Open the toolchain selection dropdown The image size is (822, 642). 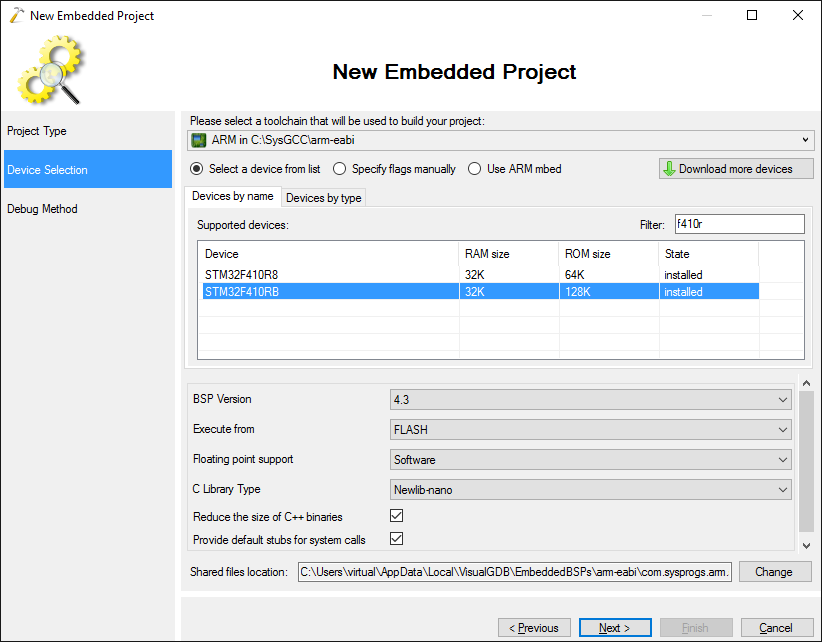(501, 140)
